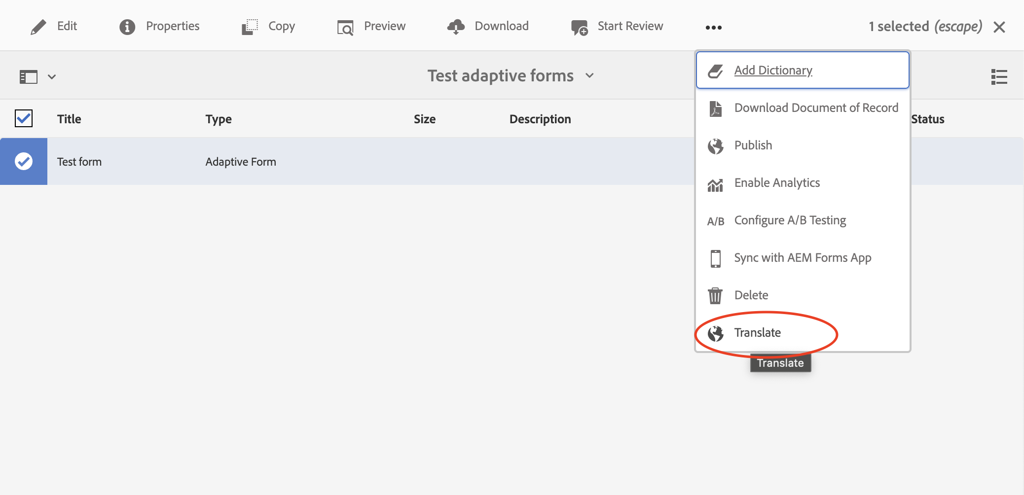Click the Add Dictionary link
1024x495 pixels.
click(773, 70)
